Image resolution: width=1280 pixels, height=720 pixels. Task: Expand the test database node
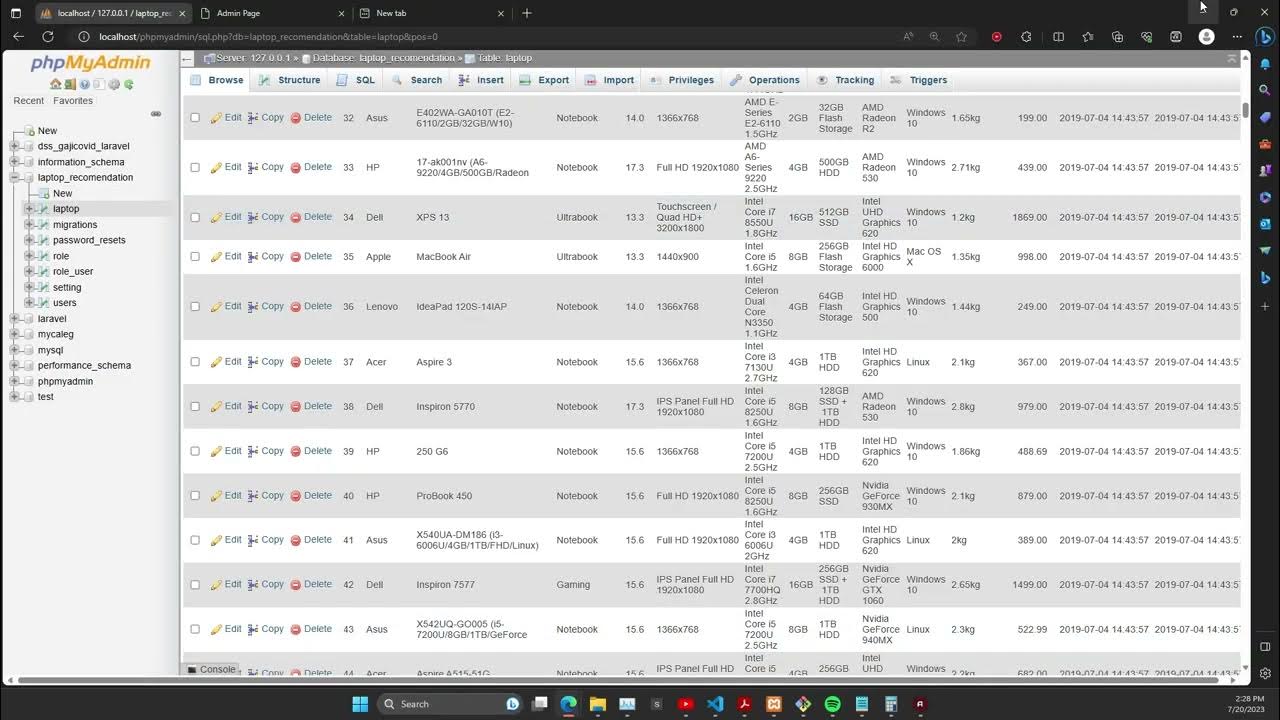(x=14, y=397)
